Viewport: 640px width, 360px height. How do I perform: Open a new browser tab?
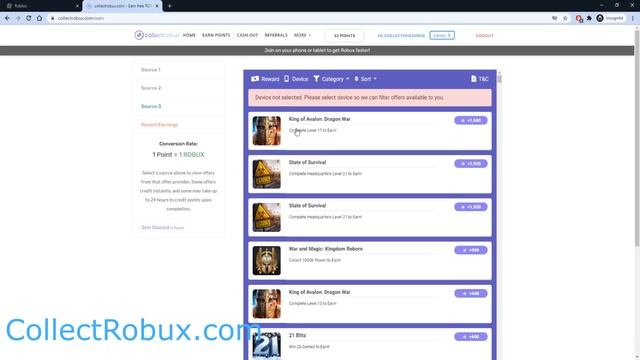click(x=169, y=6)
